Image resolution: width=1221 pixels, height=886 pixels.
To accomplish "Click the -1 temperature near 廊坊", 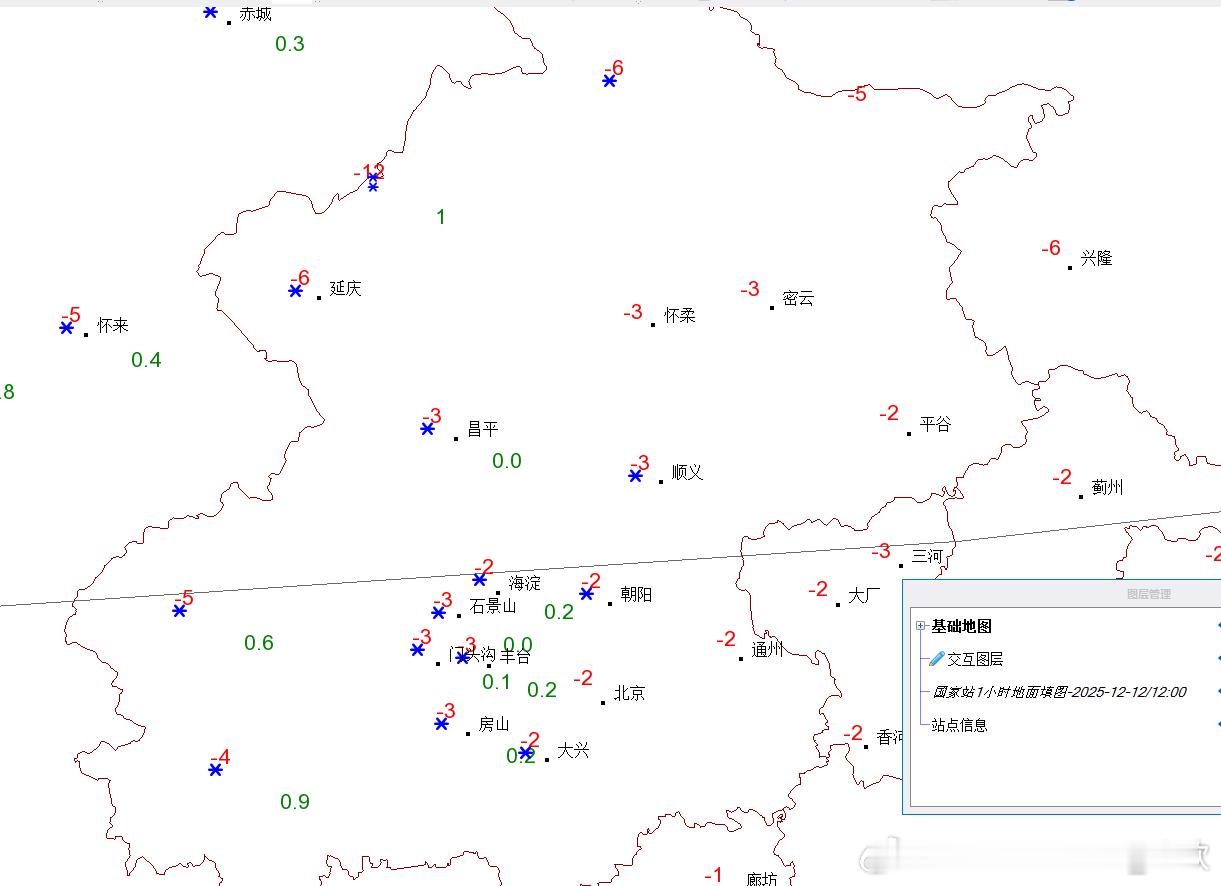I will pos(713,875).
